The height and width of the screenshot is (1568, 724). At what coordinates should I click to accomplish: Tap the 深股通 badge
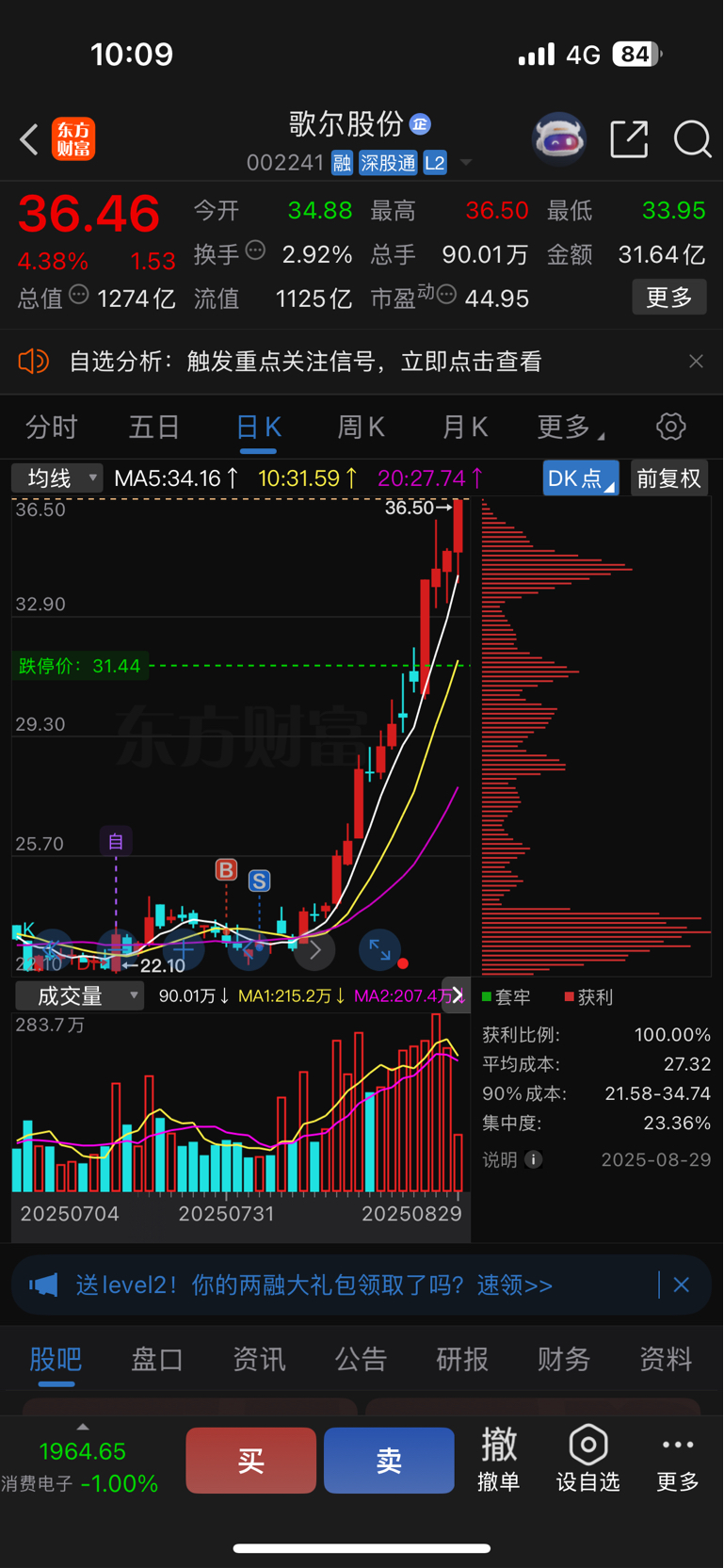(x=388, y=163)
